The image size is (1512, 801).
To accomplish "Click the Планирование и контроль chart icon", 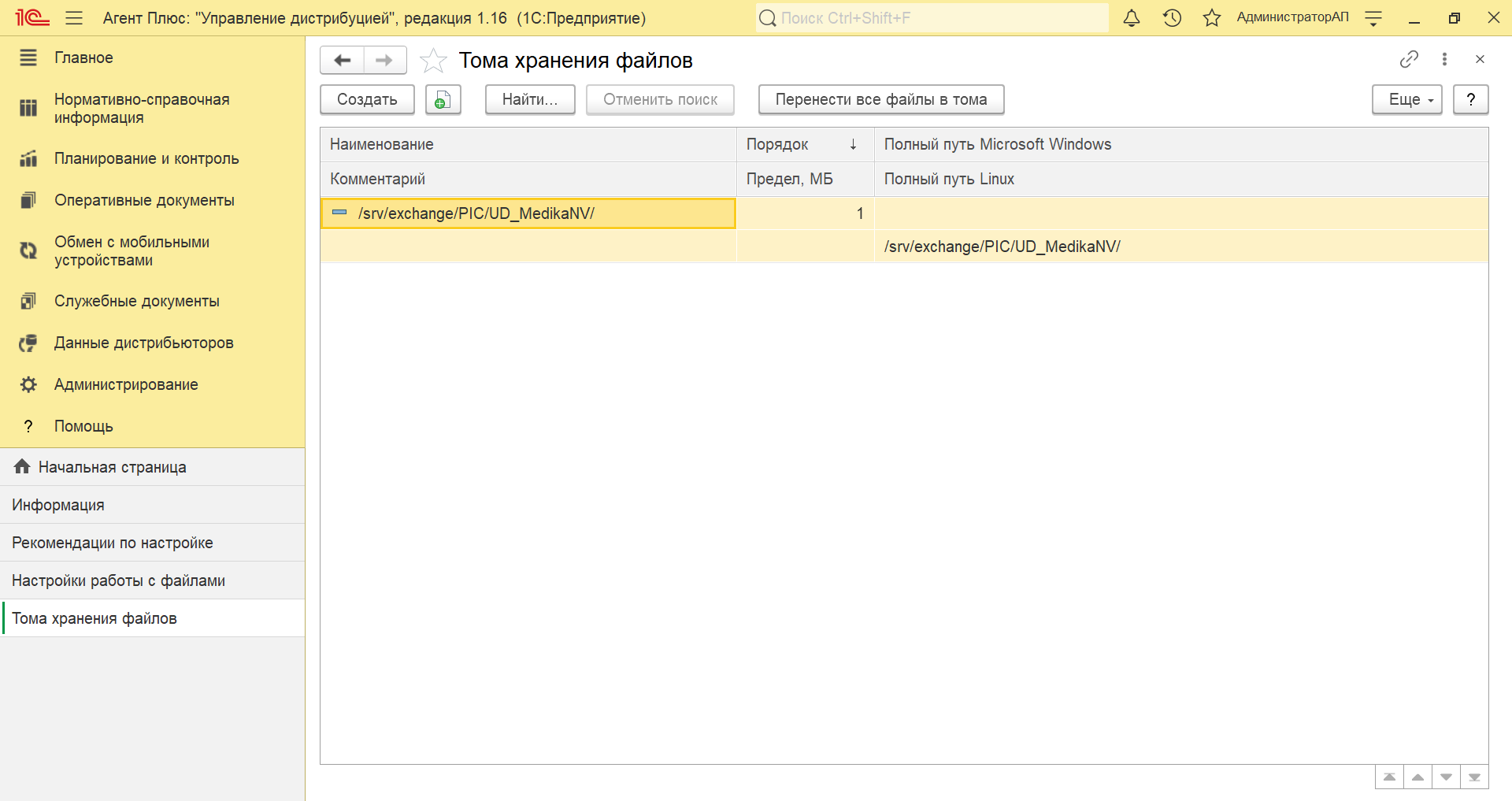I will pos(28,158).
